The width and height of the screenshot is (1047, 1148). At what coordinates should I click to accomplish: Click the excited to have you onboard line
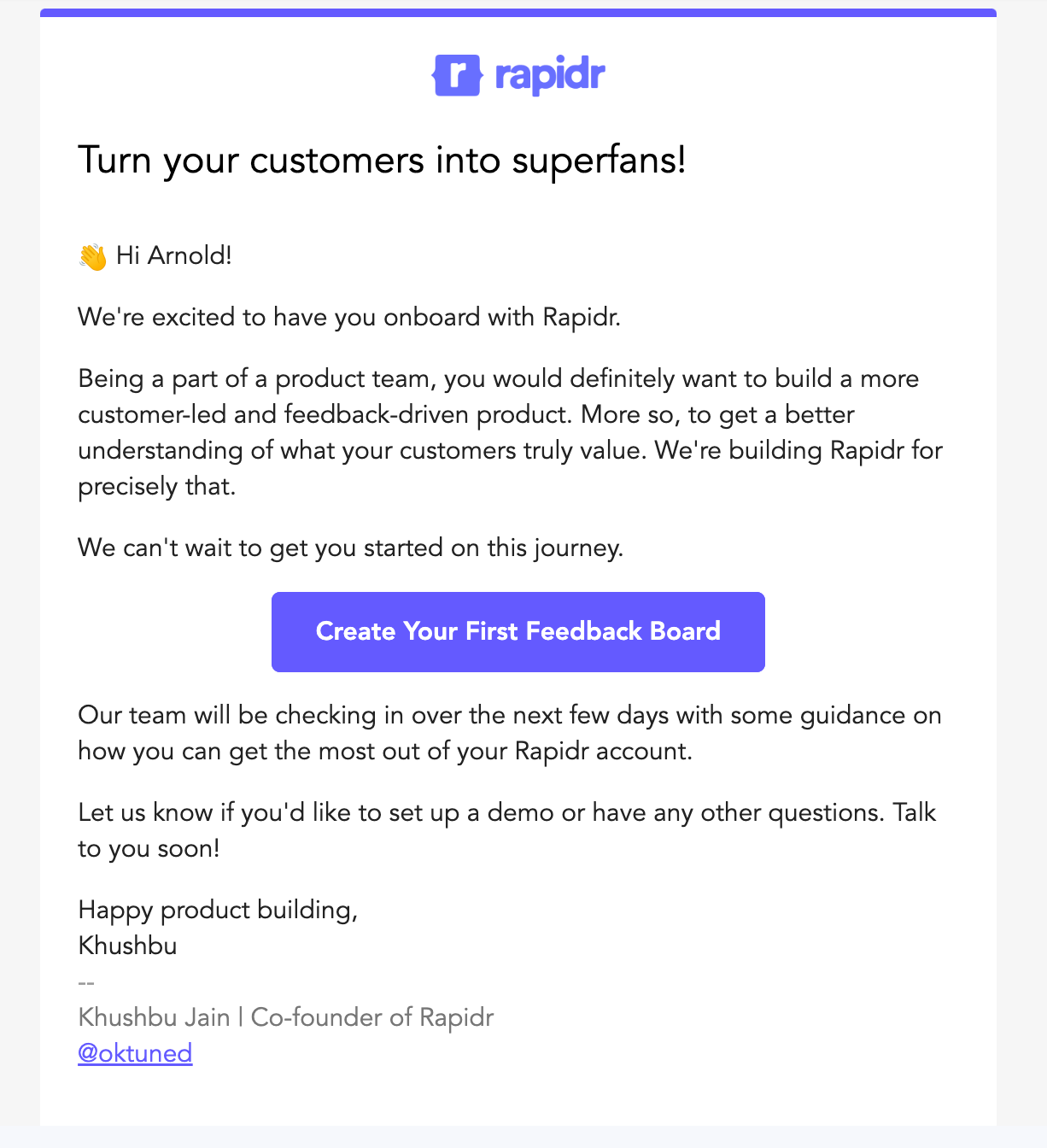point(349,317)
